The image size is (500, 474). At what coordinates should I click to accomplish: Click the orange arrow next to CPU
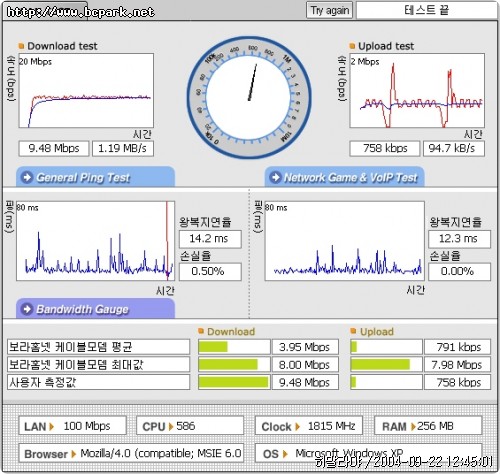[x=171, y=426]
